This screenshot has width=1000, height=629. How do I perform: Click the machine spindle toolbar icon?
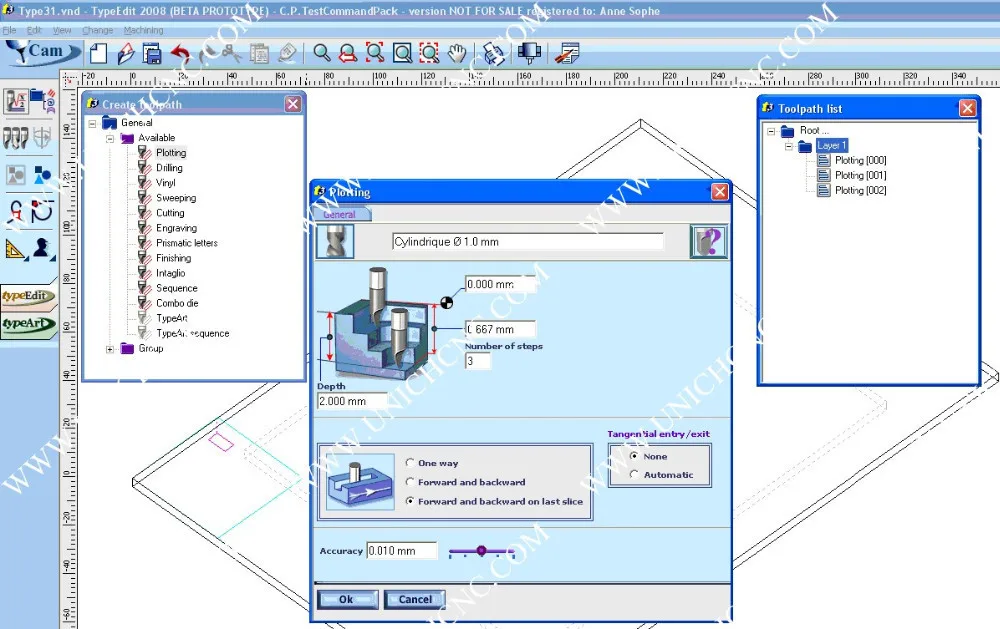click(529, 54)
